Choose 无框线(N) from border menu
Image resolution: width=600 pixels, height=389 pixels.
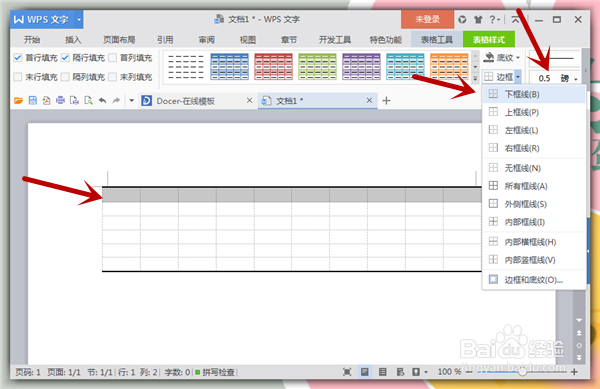click(534, 168)
